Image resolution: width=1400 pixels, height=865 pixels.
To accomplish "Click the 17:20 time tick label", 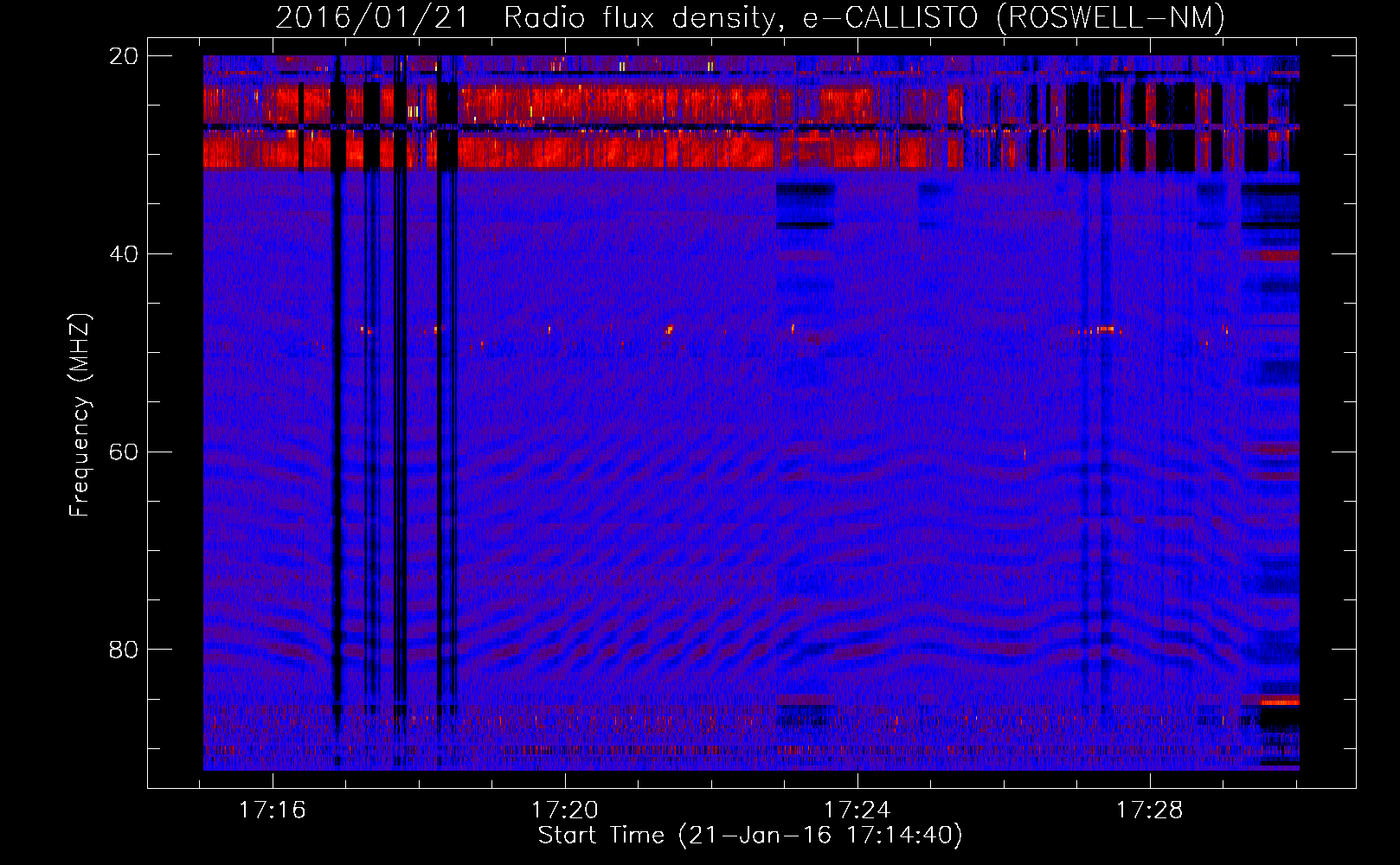I will point(565,811).
